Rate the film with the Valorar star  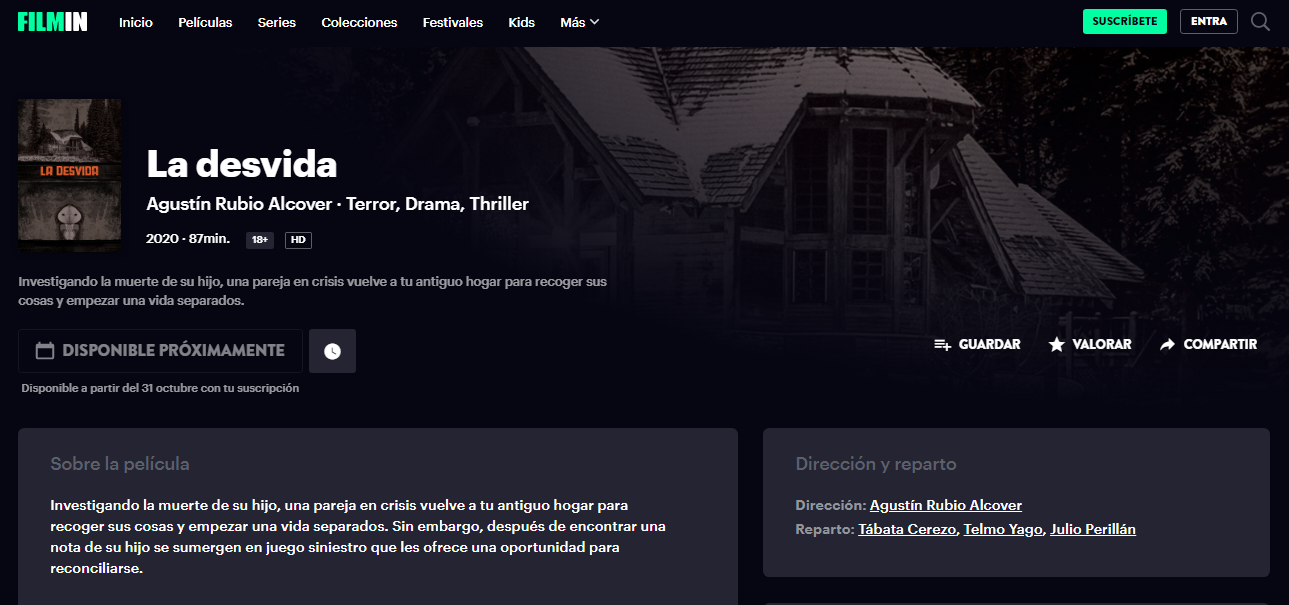(x=1057, y=344)
